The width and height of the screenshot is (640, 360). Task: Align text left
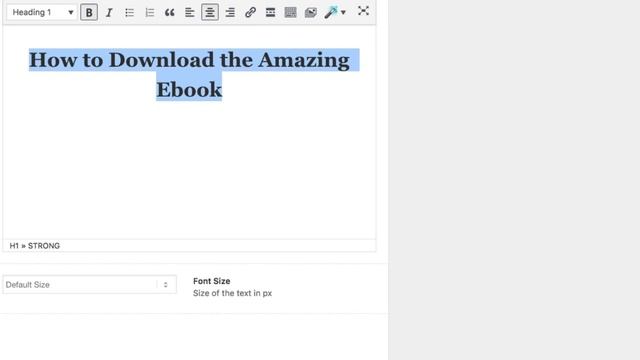[x=190, y=12]
